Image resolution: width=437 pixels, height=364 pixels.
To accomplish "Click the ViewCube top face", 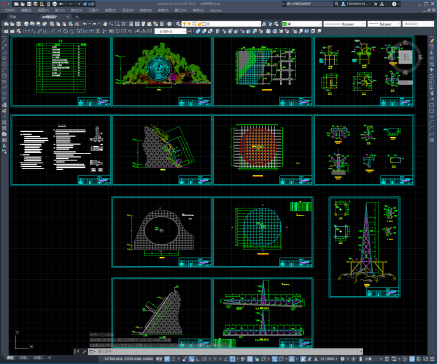I will (x=405, y=57).
